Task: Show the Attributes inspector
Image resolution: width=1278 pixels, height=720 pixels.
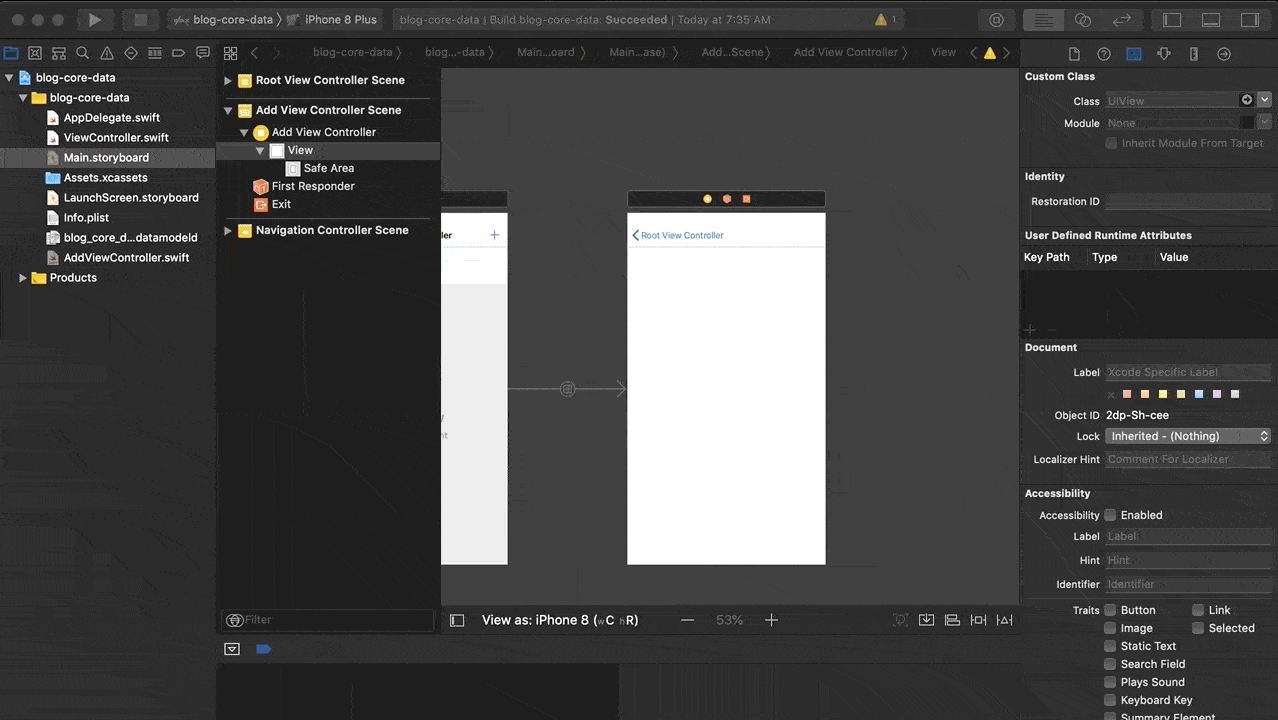Action: tap(1164, 54)
